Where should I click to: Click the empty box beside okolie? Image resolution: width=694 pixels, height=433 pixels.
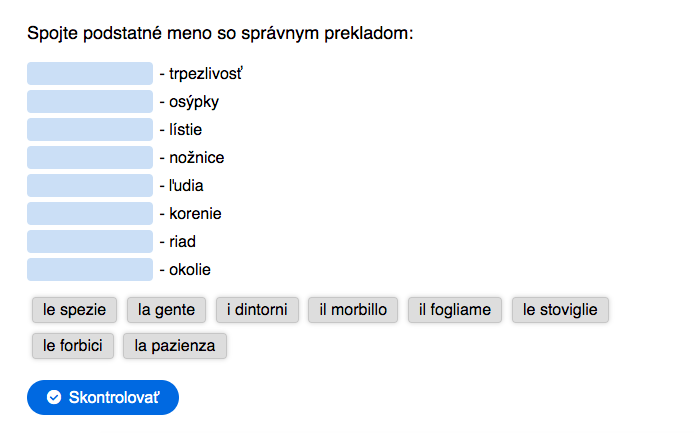[90, 269]
